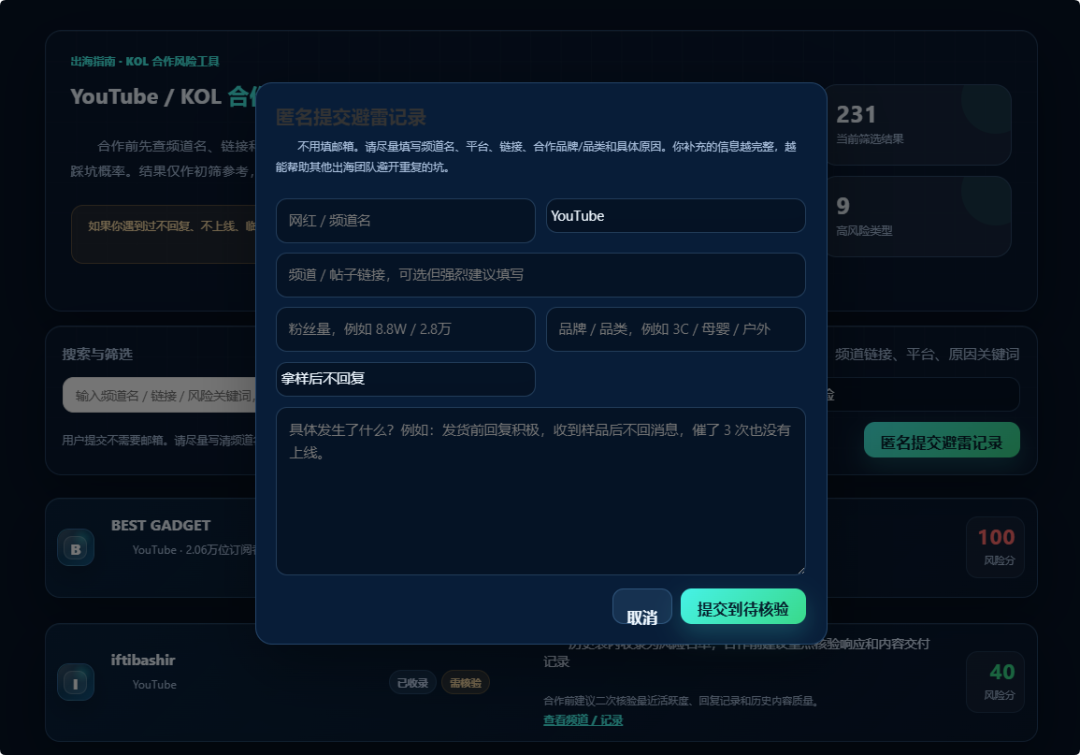Click the 提交到待核验 submit button

pyautogui.click(x=743, y=607)
